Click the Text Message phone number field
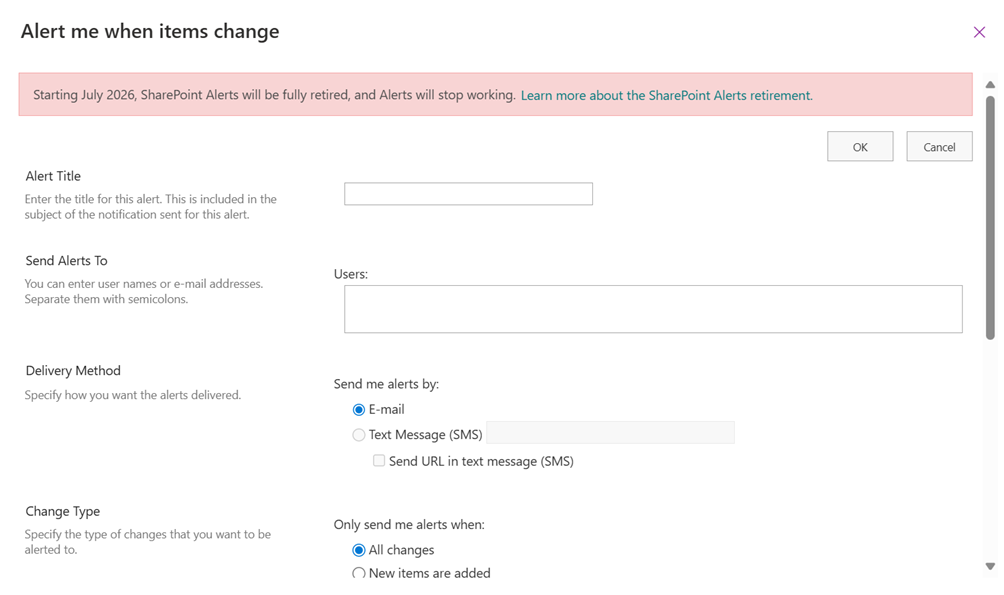Screen dimensions: 1004x595 coord(610,432)
